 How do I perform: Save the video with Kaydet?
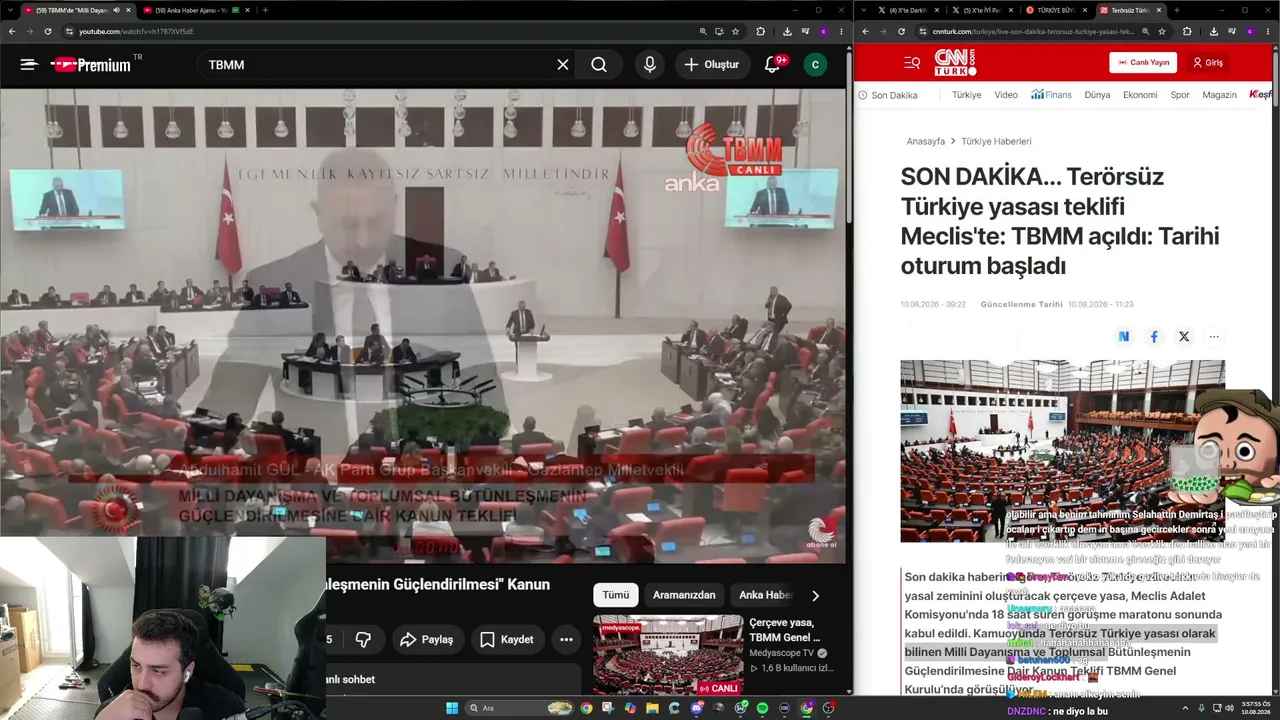pos(506,639)
